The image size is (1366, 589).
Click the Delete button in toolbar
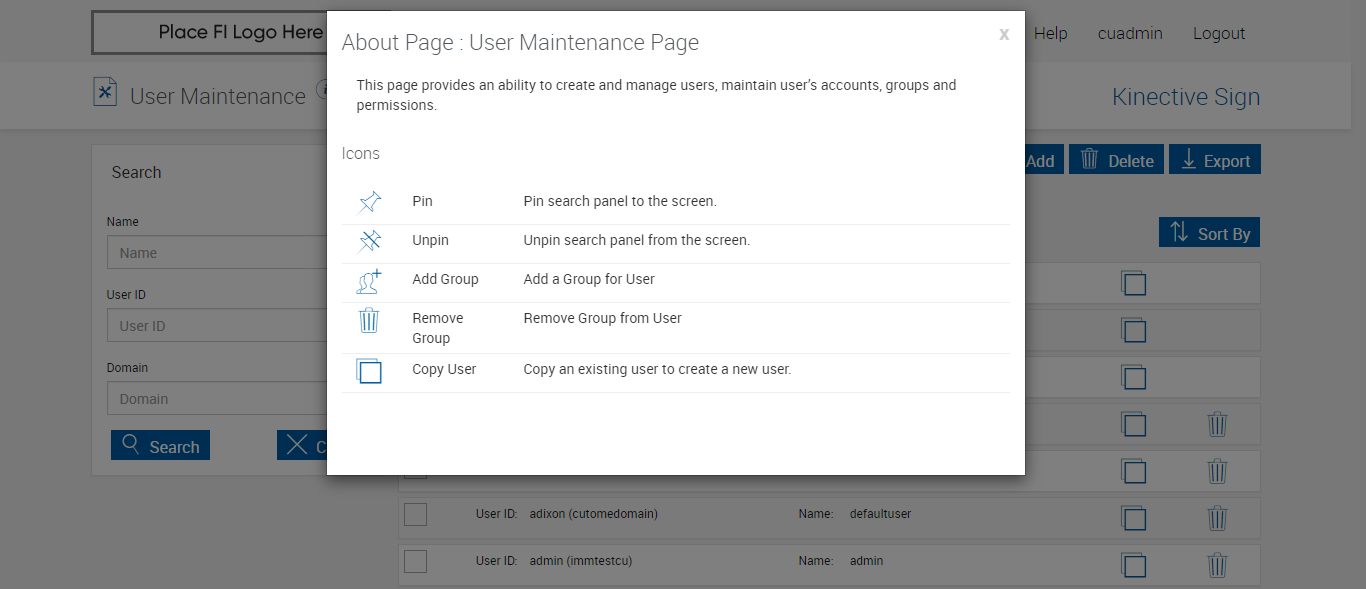point(1116,160)
